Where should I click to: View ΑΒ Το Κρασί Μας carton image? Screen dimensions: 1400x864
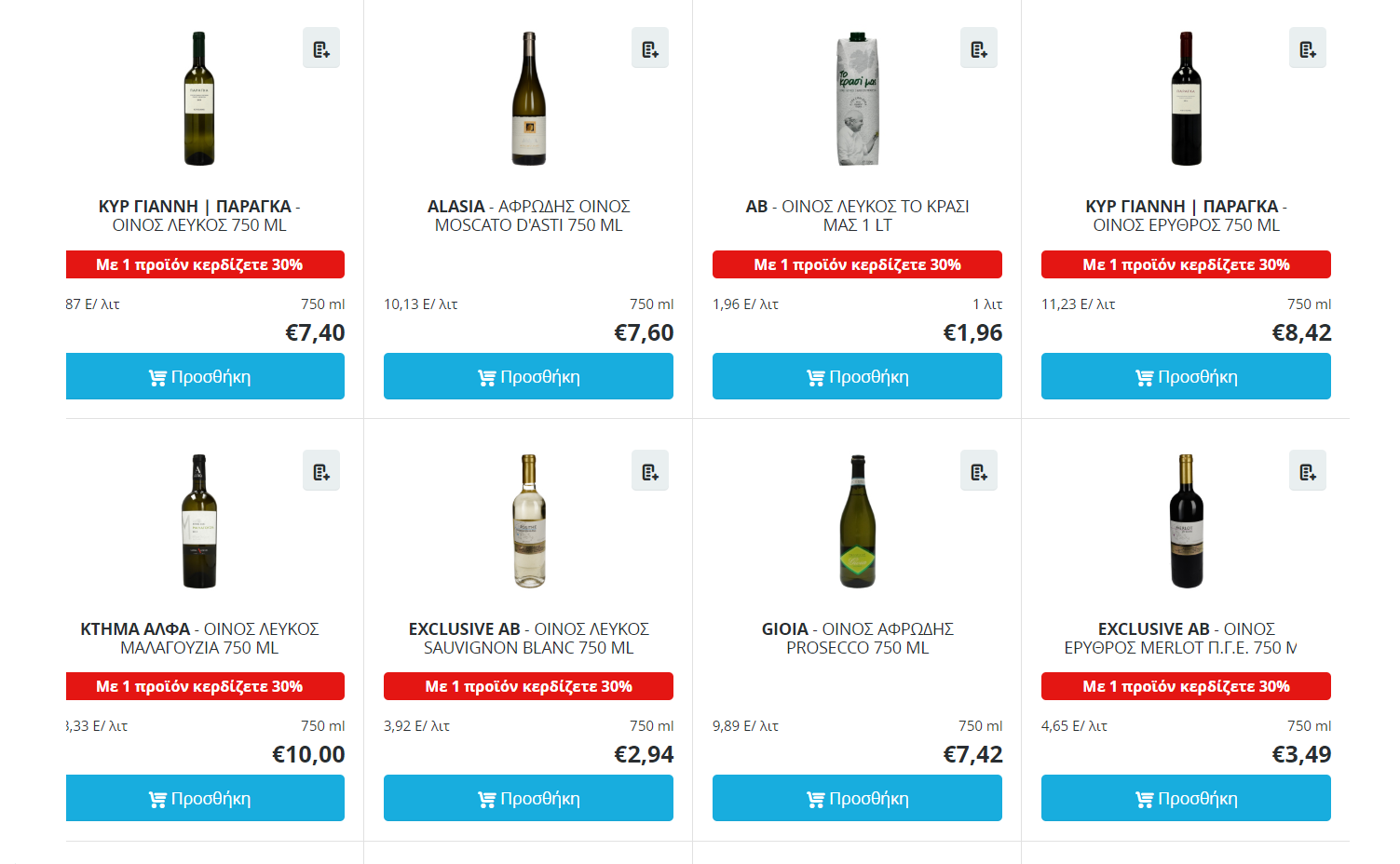pos(858,99)
